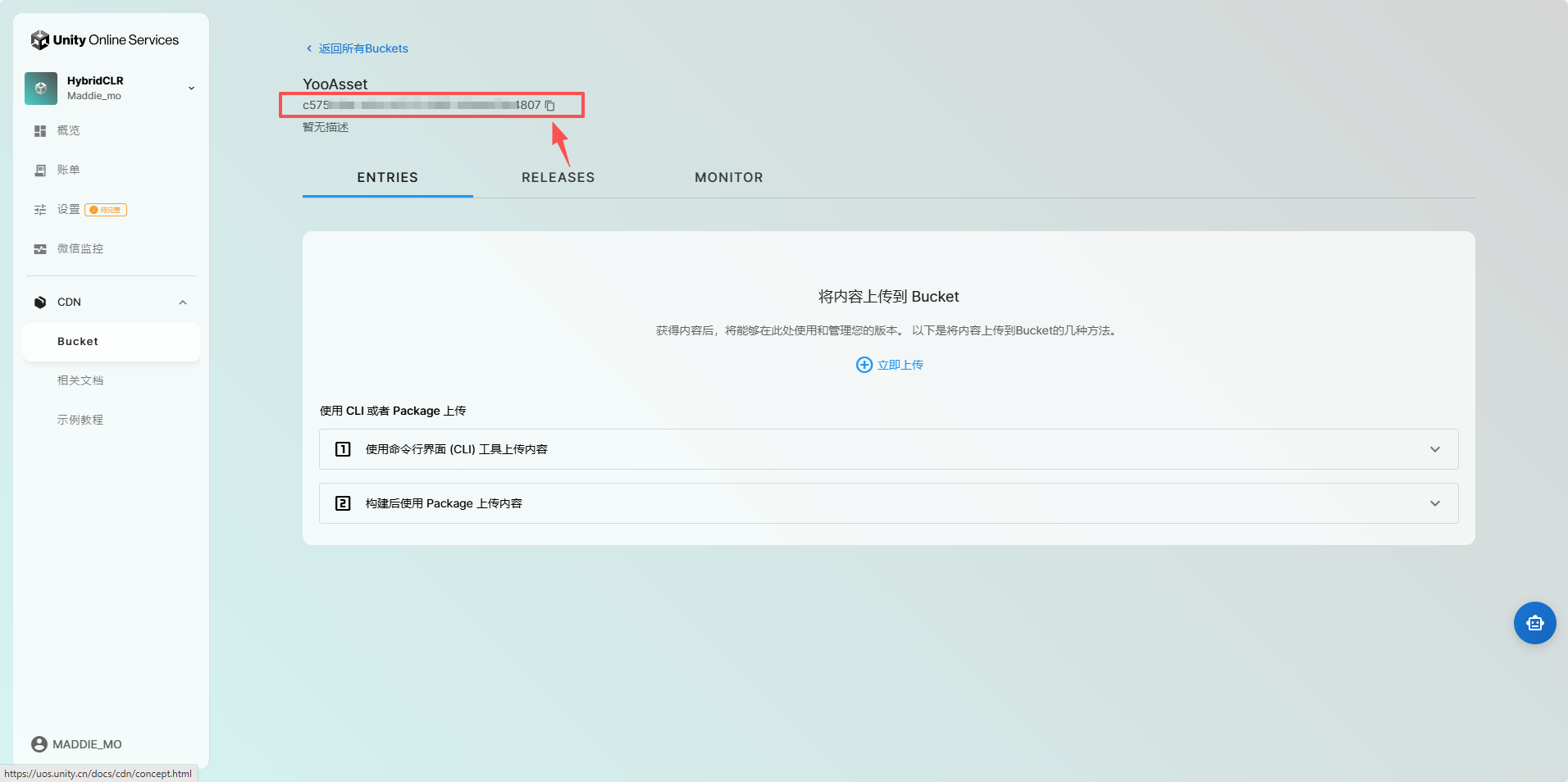Open the 设置 menu entry

(x=69, y=209)
